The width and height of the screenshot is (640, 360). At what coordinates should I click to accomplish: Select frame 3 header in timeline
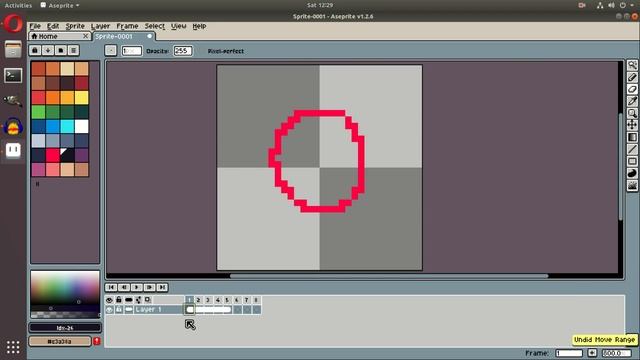(x=208, y=300)
